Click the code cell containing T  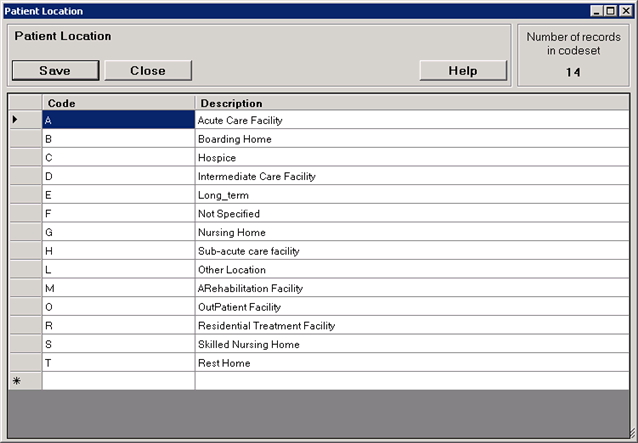point(118,363)
